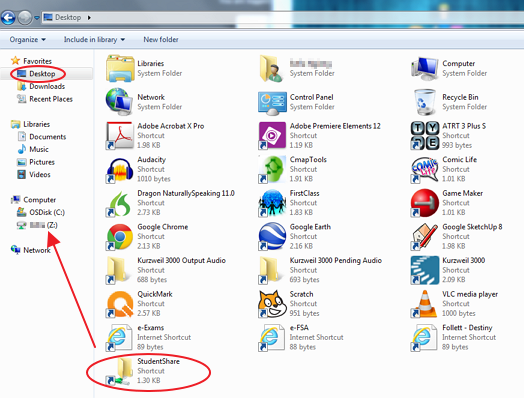Select the Adobe Acrobat X Pro shortcut icon

pyautogui.click(x=119, y=135)
